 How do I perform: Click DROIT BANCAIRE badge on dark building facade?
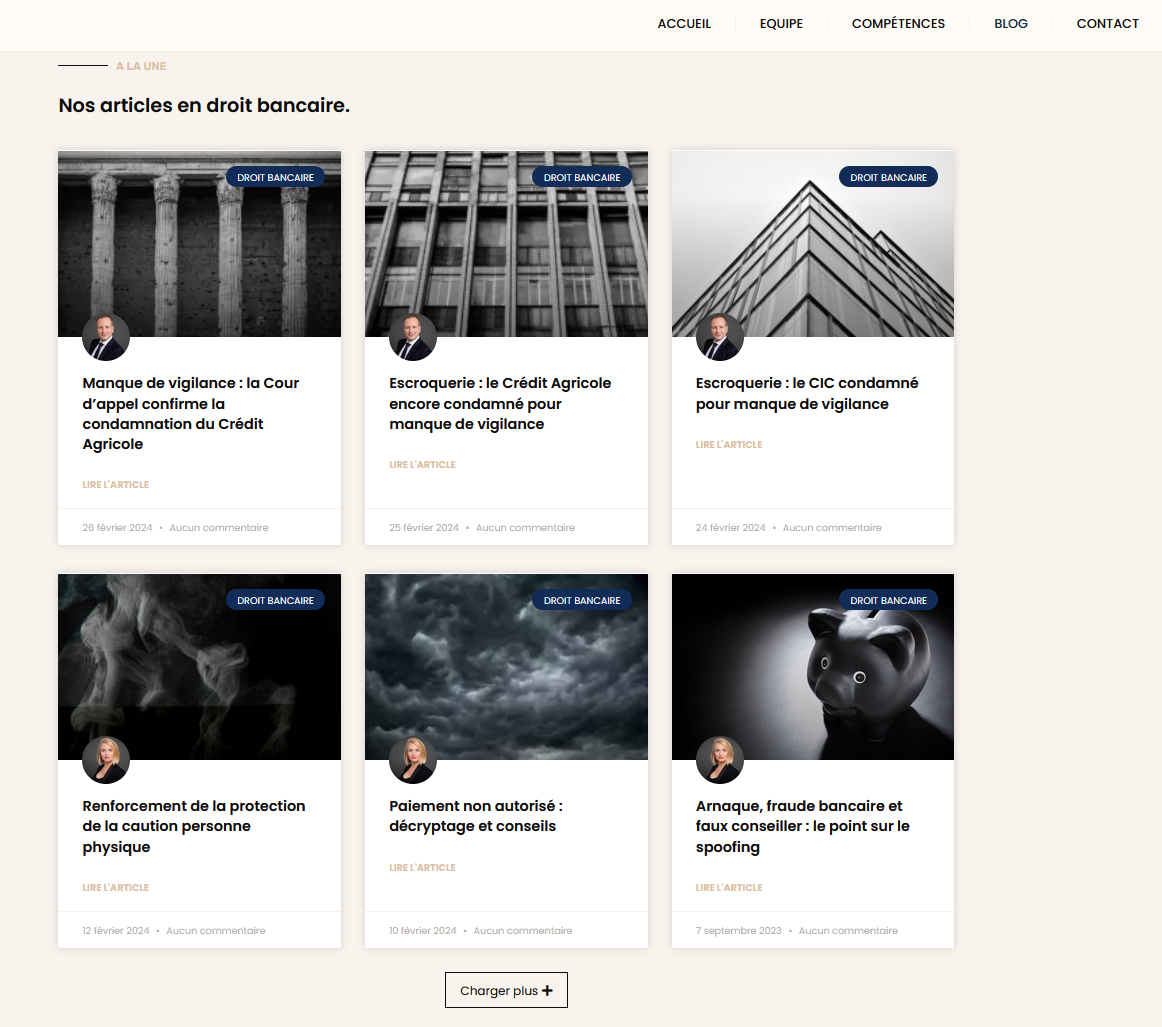pyautogui.click(x=582, y=177)
